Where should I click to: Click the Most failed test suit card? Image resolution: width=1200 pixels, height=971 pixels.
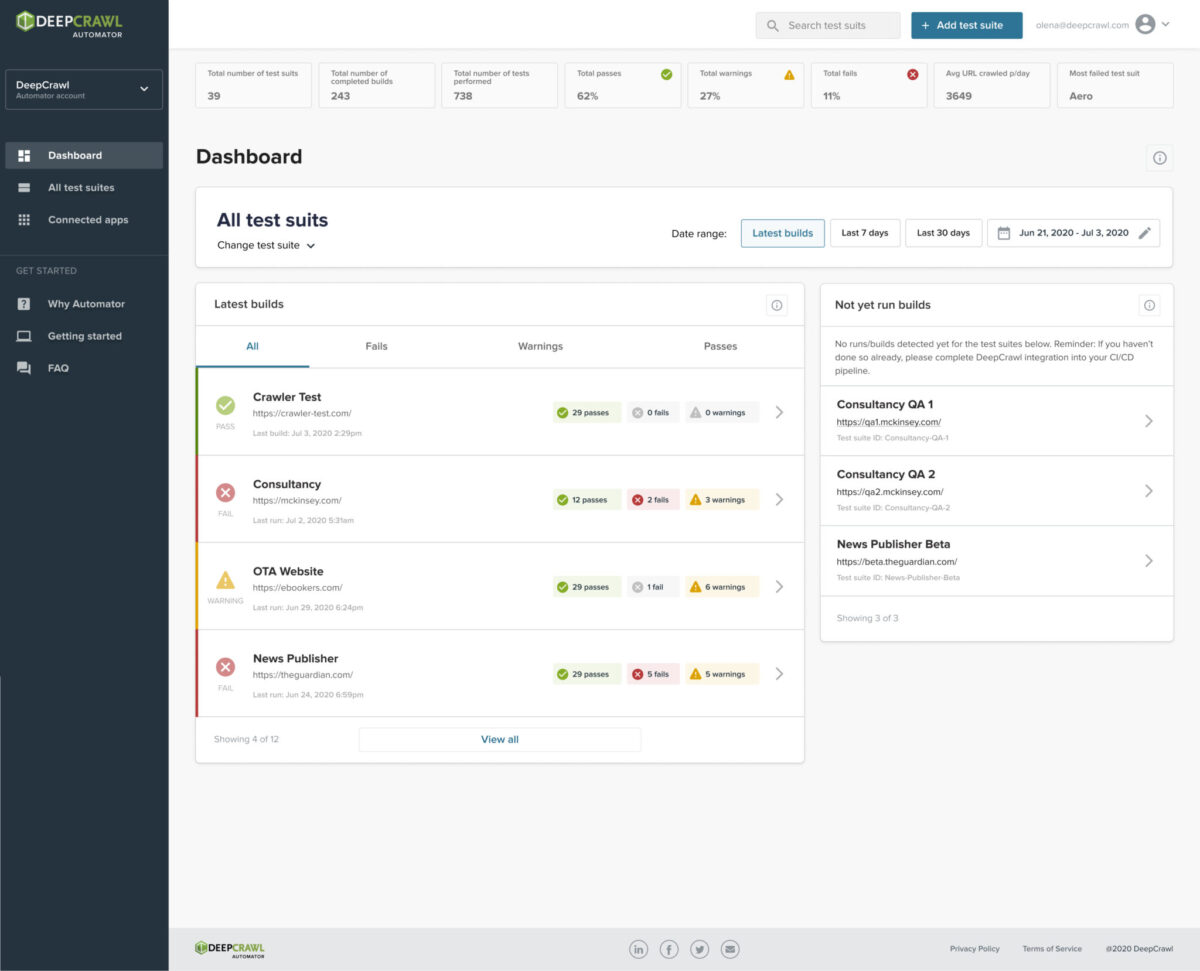click(x=1115, y=85)
